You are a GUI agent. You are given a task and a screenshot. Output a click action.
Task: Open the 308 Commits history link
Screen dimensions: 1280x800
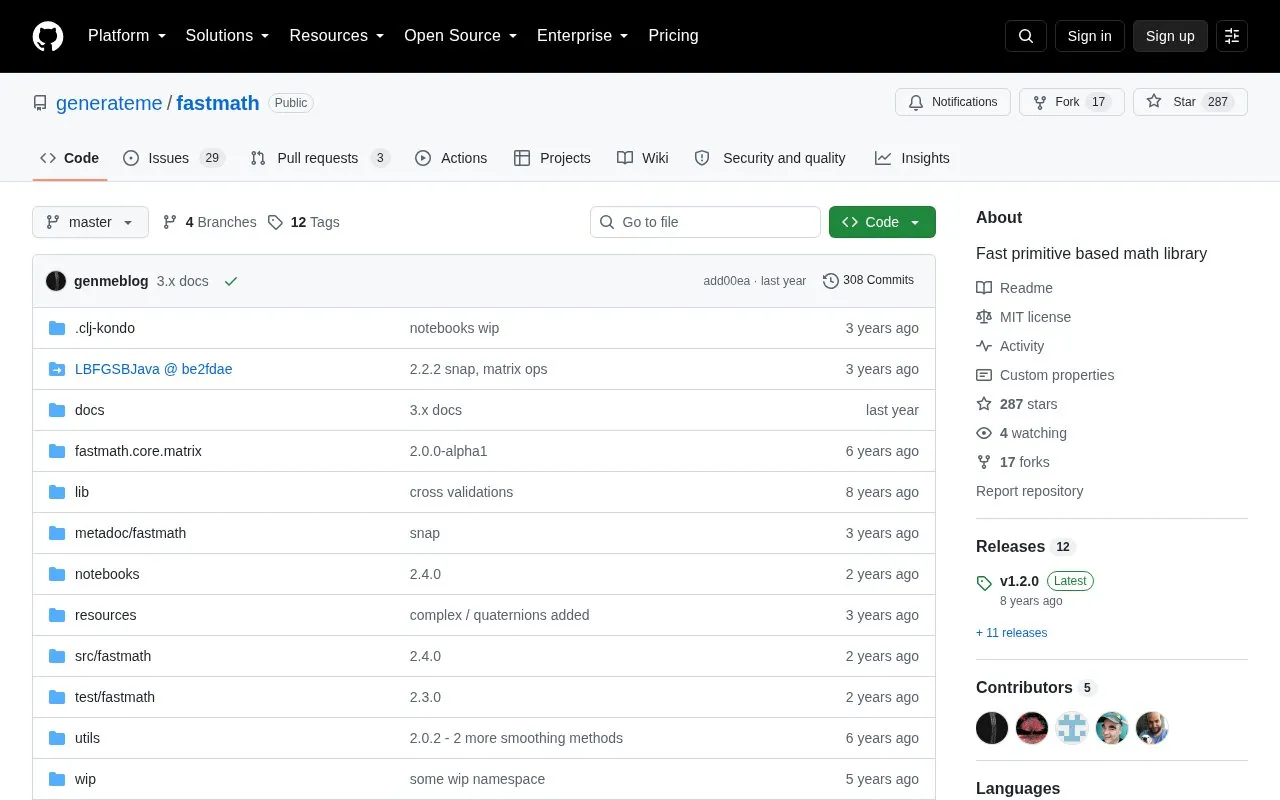(x=868, y=281)
